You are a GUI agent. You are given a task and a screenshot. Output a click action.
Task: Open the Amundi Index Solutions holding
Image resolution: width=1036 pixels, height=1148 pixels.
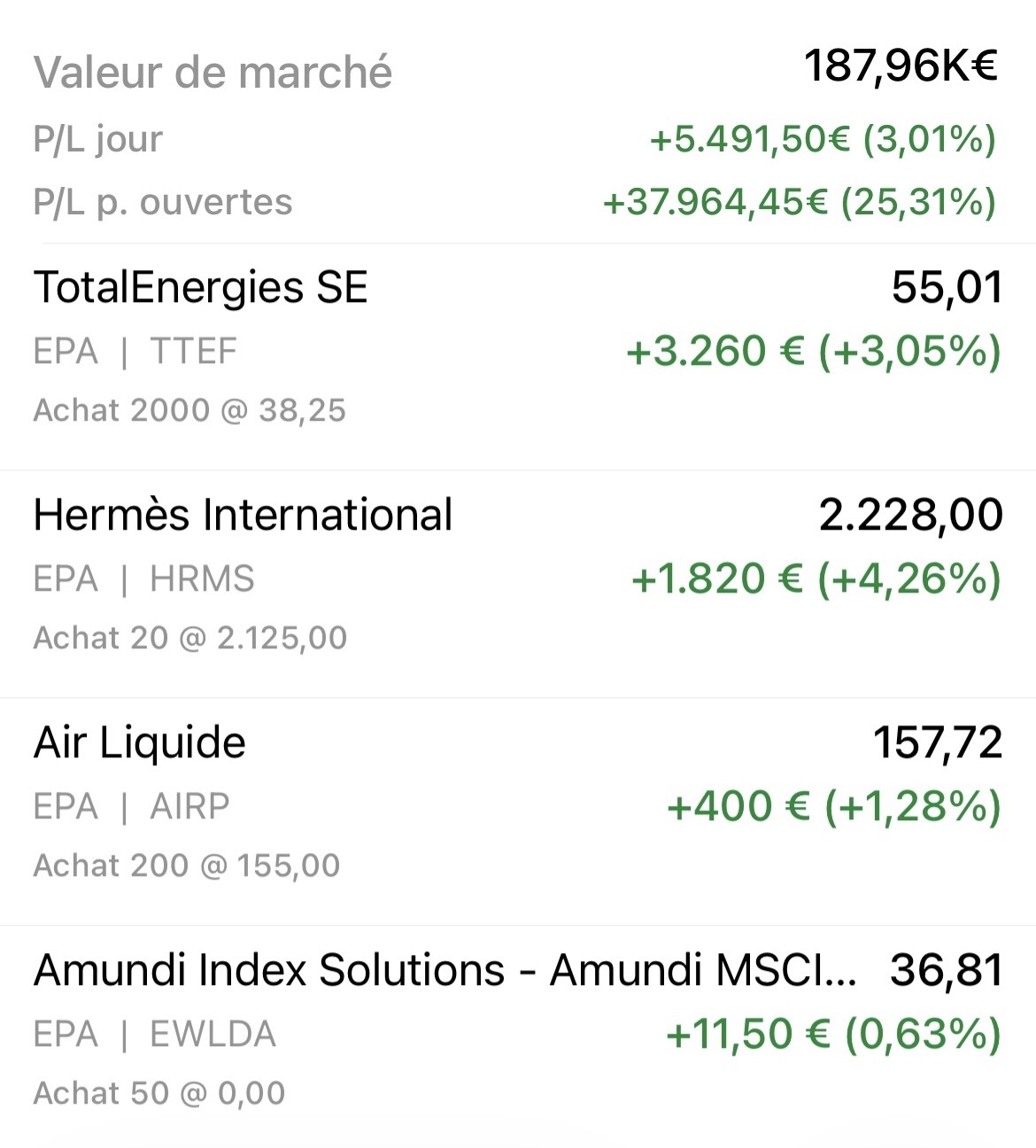tap(445, 970)
